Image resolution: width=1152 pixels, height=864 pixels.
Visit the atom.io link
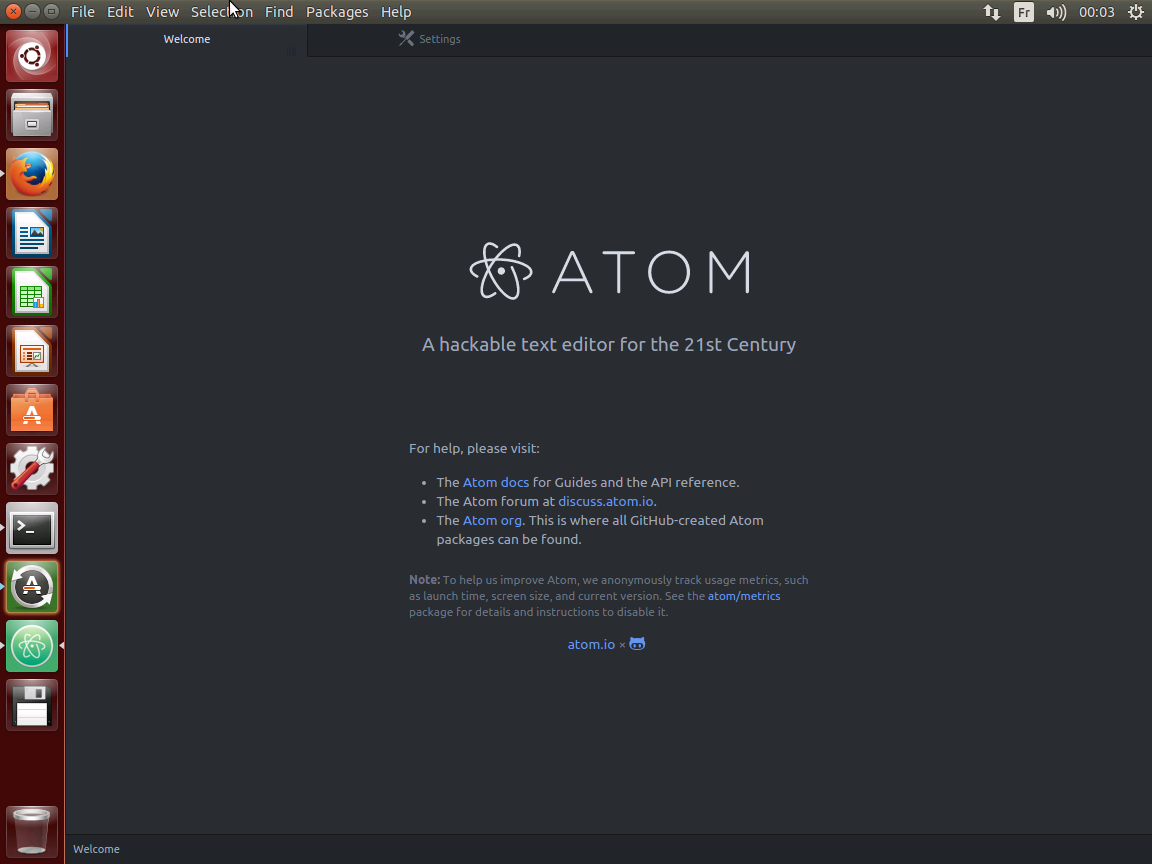click(591, 644)
